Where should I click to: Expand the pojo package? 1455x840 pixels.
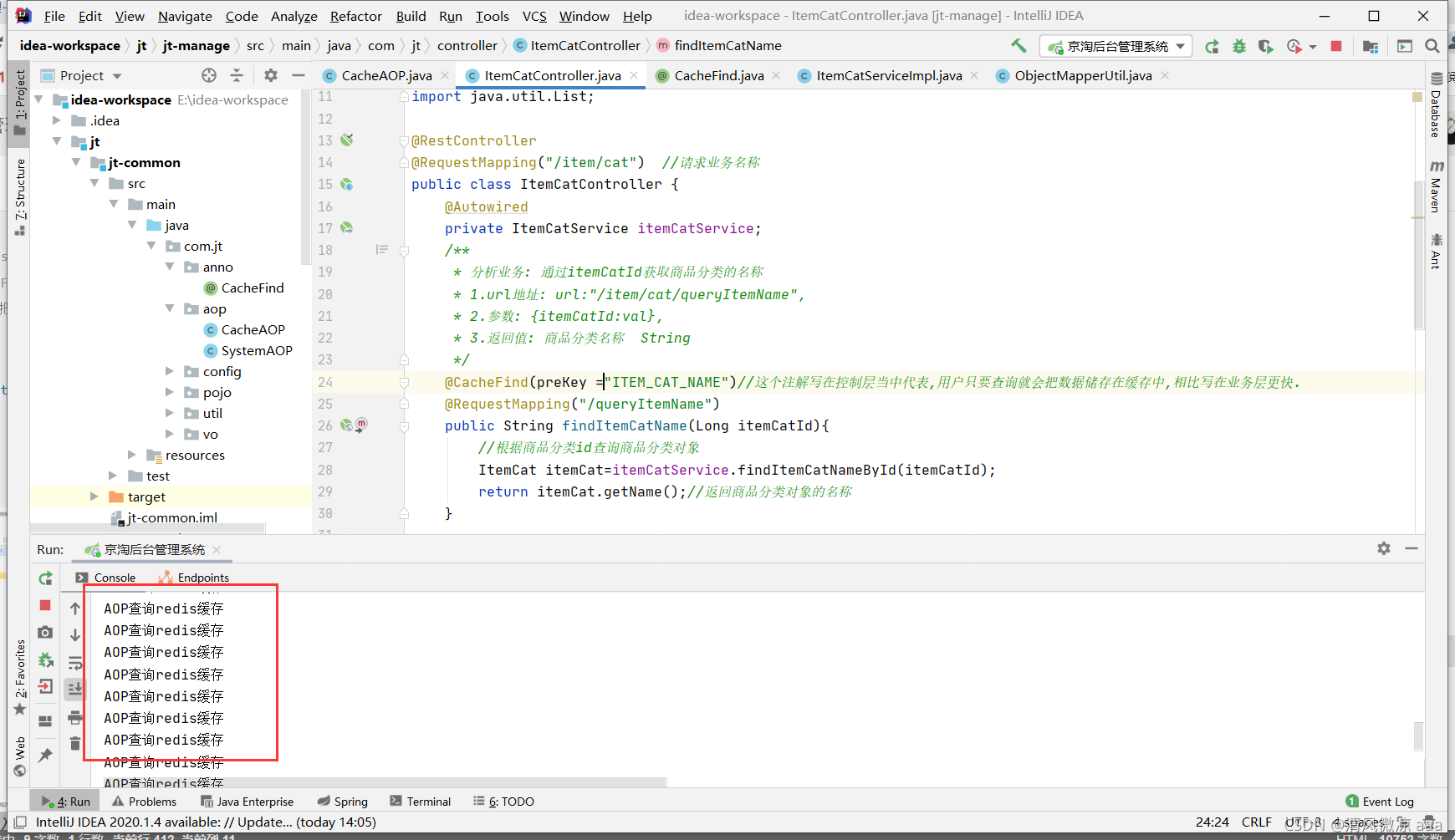170,392
